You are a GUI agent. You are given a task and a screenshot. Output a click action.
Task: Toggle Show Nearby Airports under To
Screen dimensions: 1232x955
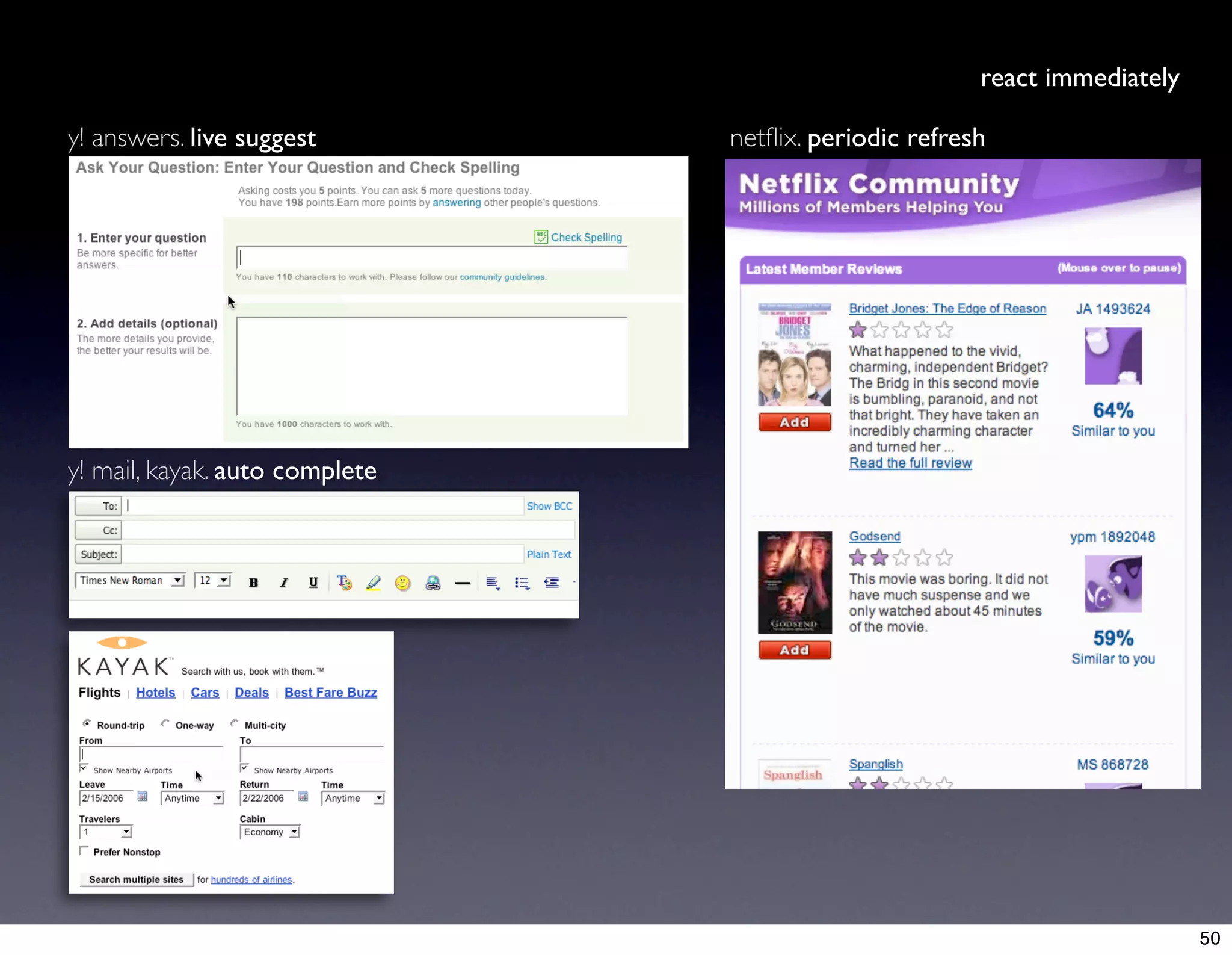[244, 768]
